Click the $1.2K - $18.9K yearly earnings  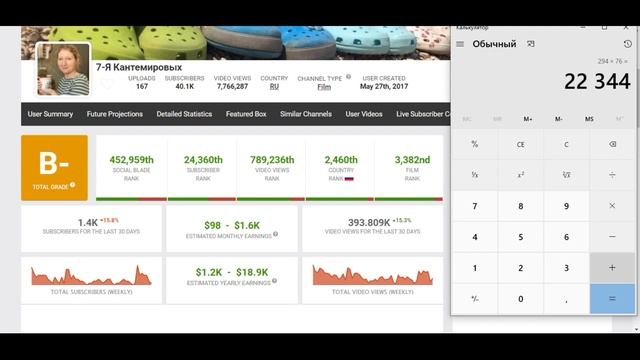click(x=232, y=272)
